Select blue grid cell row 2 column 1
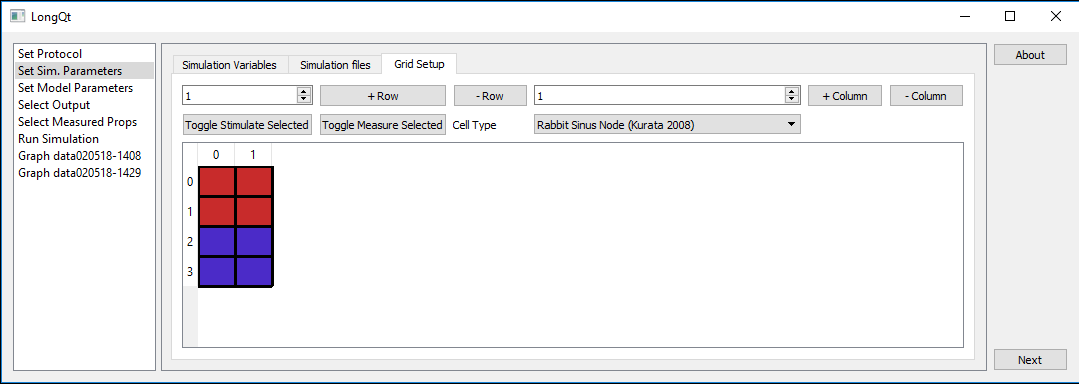Viewport: 1079px width, 384px height. 254,242
